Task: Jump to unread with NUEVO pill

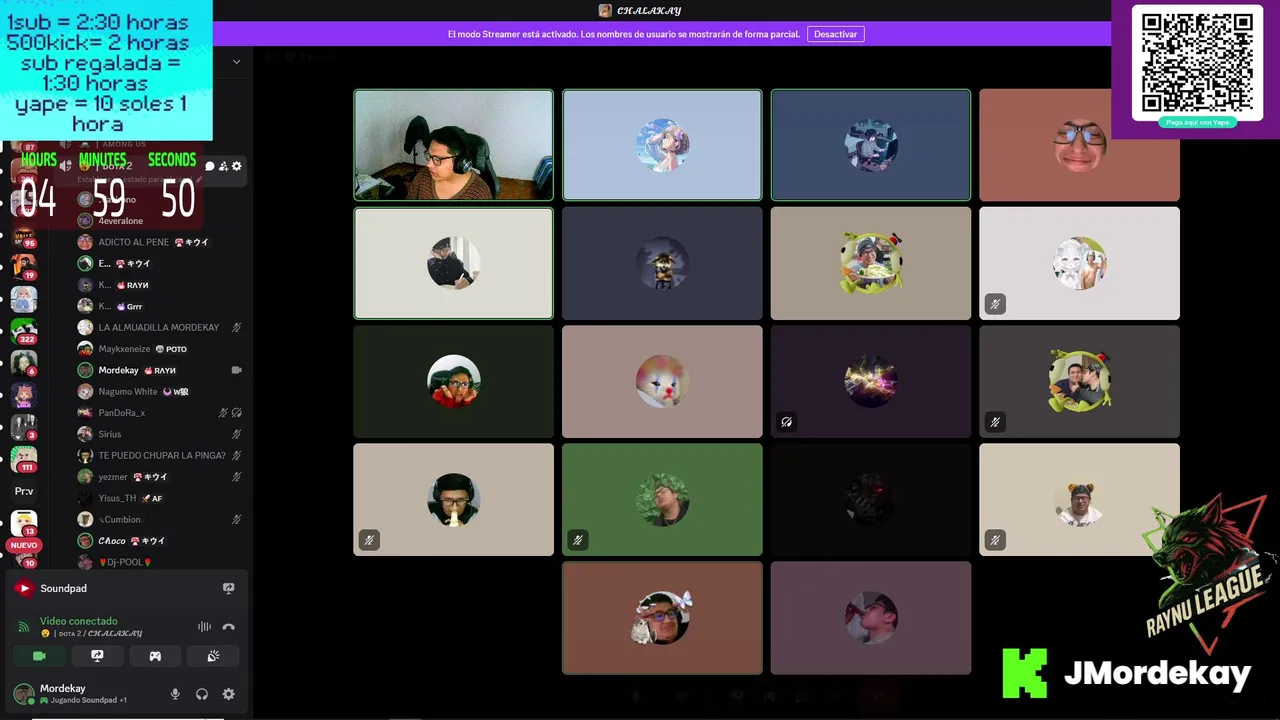Action: pyautogui.click(x=24, y=545)
